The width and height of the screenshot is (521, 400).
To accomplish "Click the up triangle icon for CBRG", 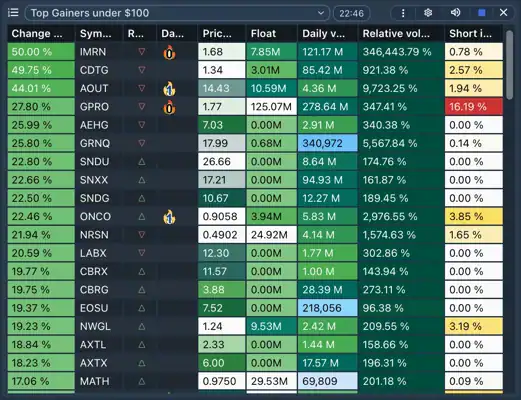I will 142,289.
